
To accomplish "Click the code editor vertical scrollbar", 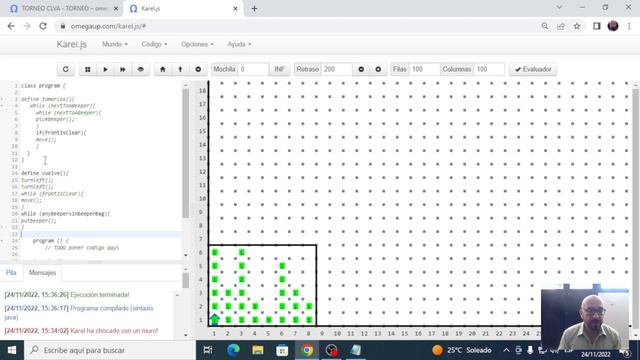I will (186, 153).
